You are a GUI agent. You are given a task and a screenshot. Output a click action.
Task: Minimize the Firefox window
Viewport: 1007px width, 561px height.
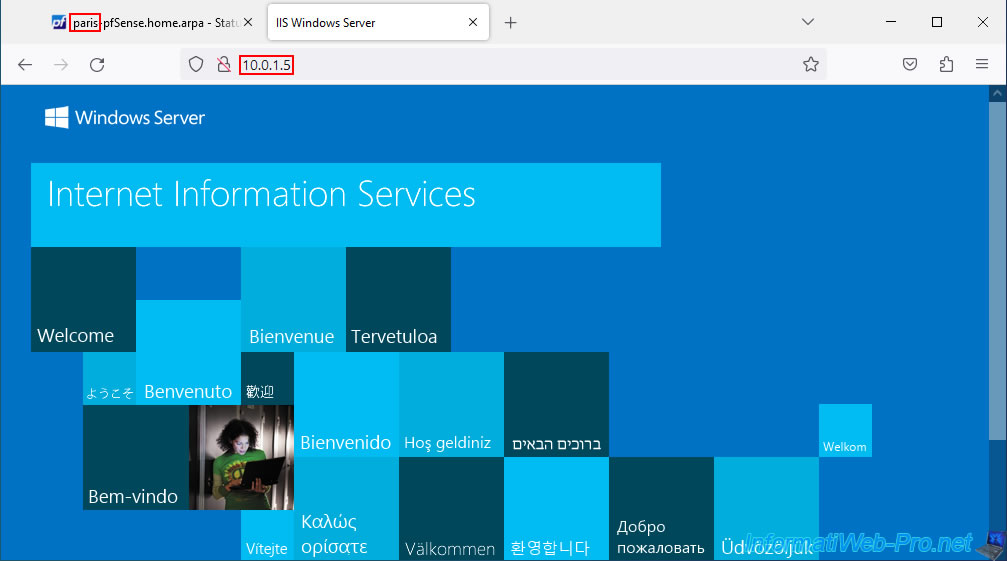[x=891, y=22]
